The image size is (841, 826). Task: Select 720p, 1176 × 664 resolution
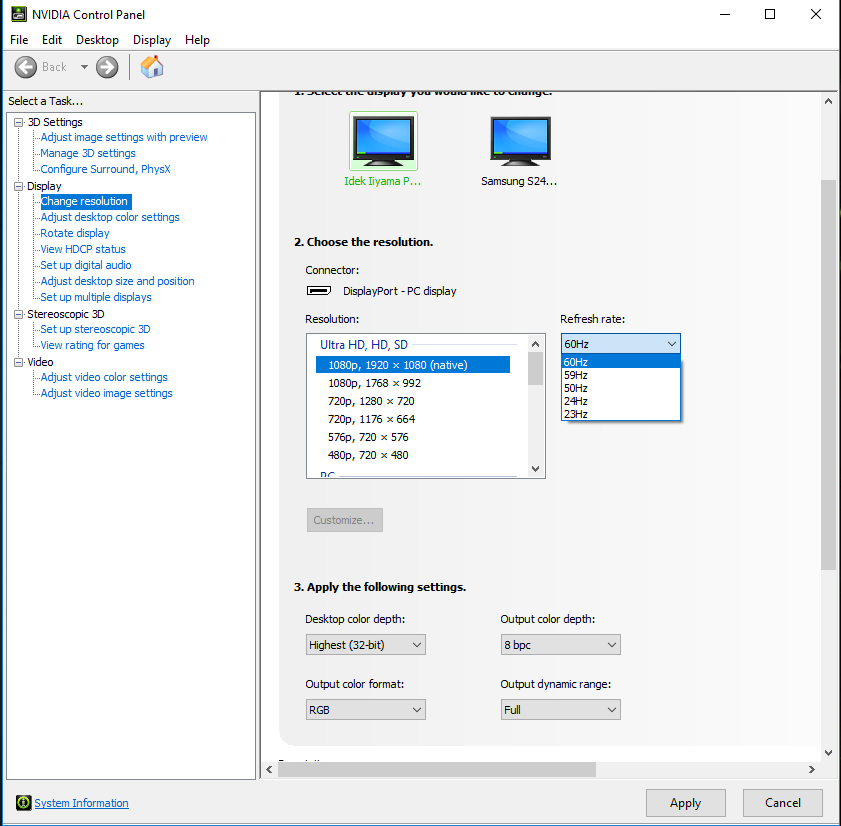click(371, 419)
